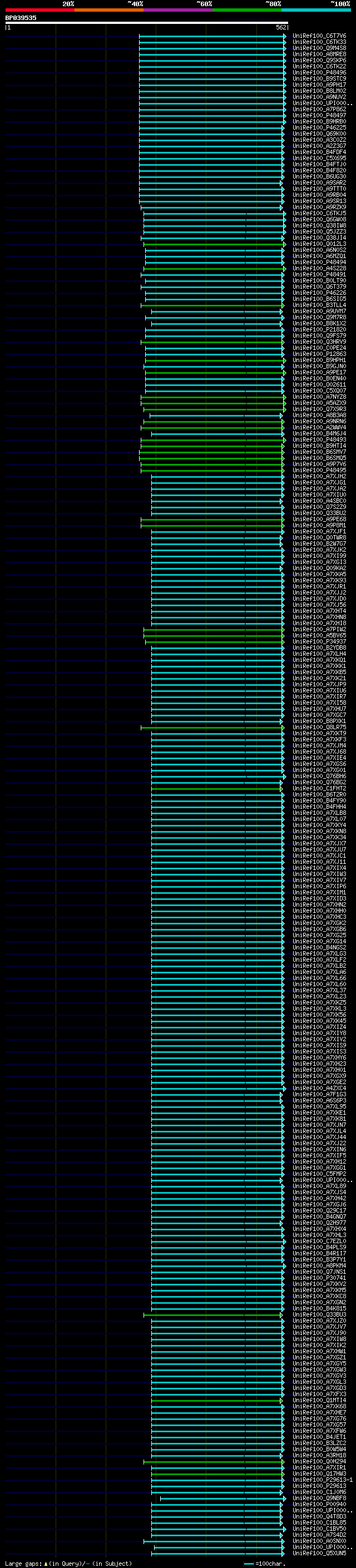The height and width of the screenshot is (1568, 356).
Task: Select label UniRef100_Q38IW8
Action: tap(319, 226)
